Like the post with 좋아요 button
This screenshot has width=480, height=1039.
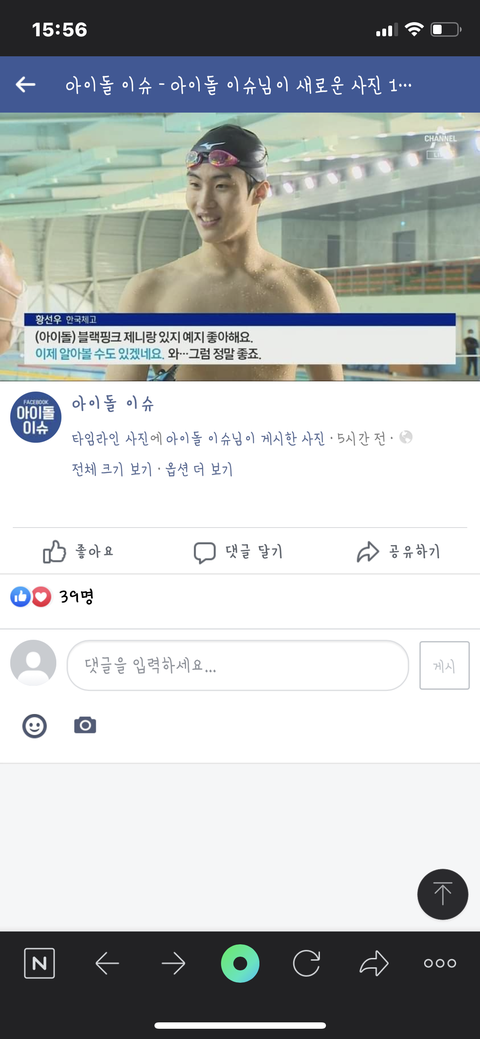coord(78,551)
